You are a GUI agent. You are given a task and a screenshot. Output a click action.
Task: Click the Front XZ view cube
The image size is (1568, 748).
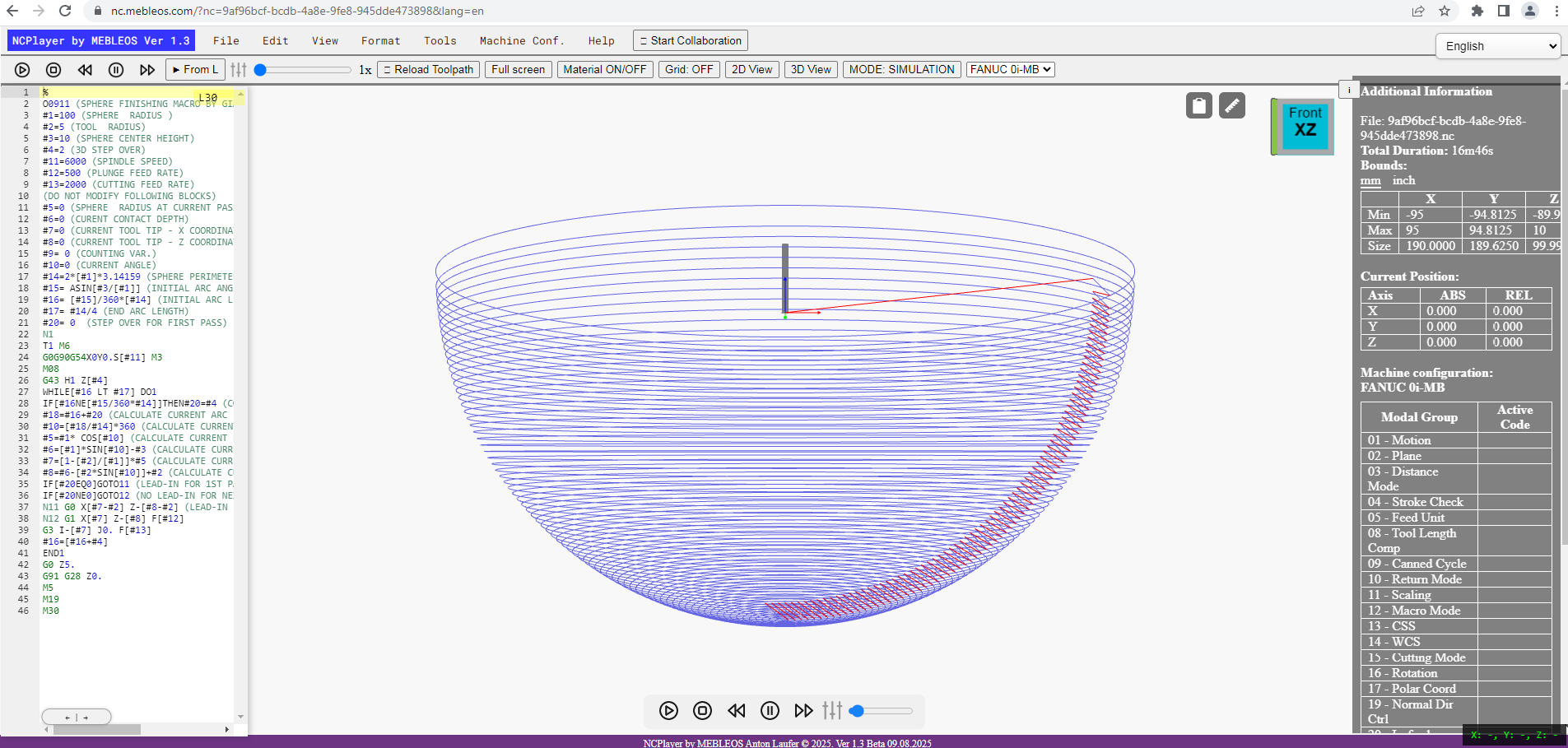coord(1303,126)
